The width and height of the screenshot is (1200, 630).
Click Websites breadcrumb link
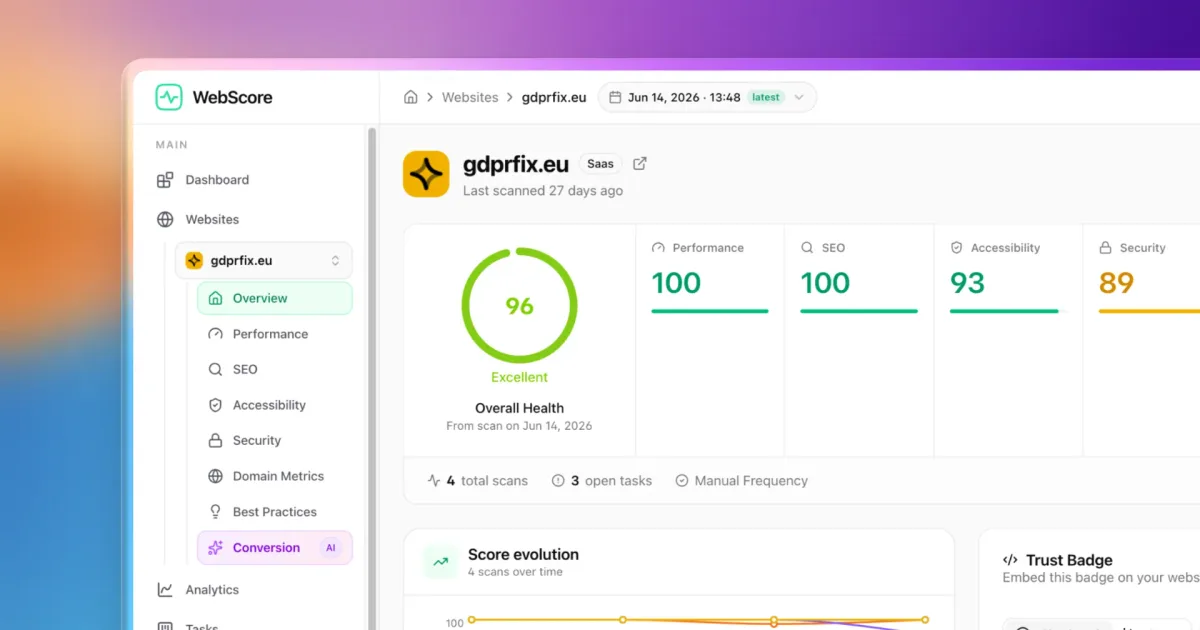(x=470, y=97)
